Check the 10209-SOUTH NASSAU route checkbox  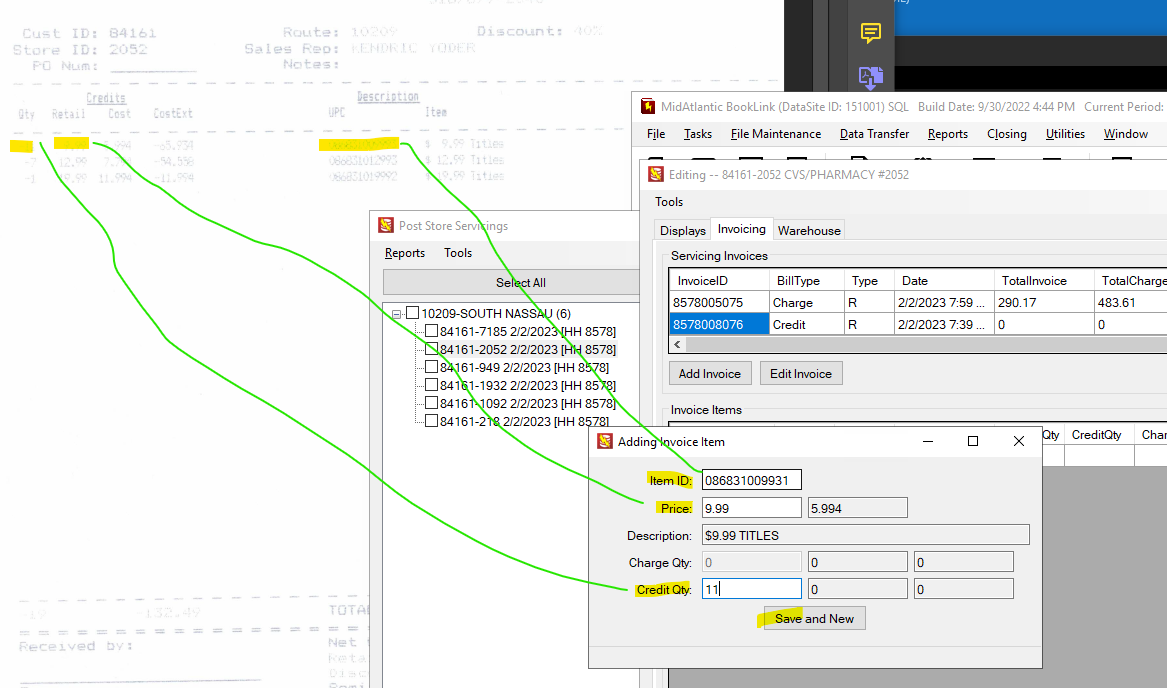click(x=412, y=313)
